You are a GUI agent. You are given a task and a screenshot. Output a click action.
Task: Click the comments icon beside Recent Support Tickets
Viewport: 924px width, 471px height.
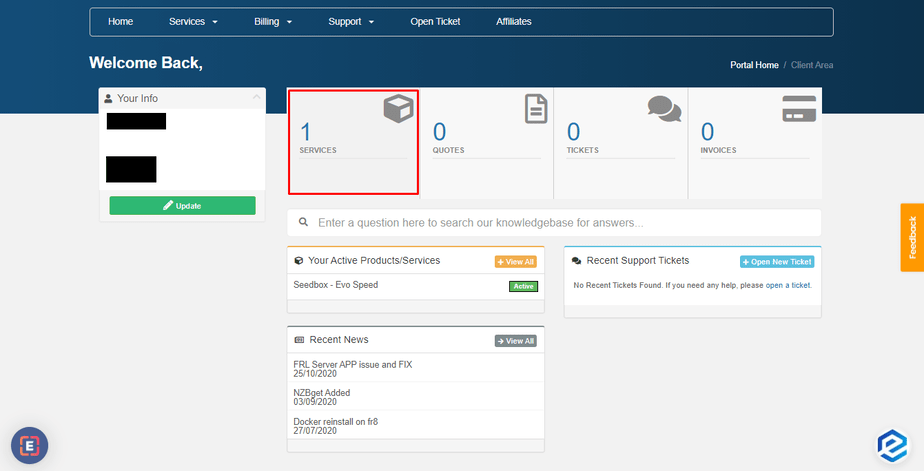[576, 261]
